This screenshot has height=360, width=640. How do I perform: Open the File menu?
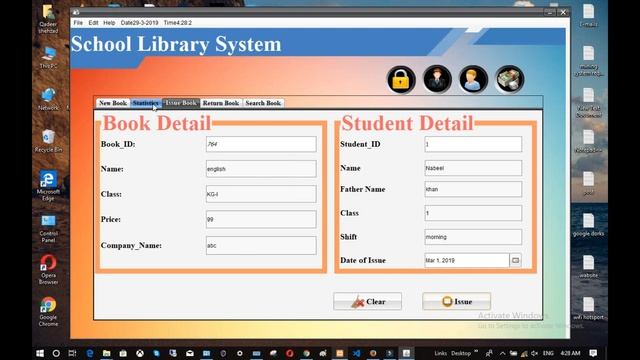click(x=78, y=23)
